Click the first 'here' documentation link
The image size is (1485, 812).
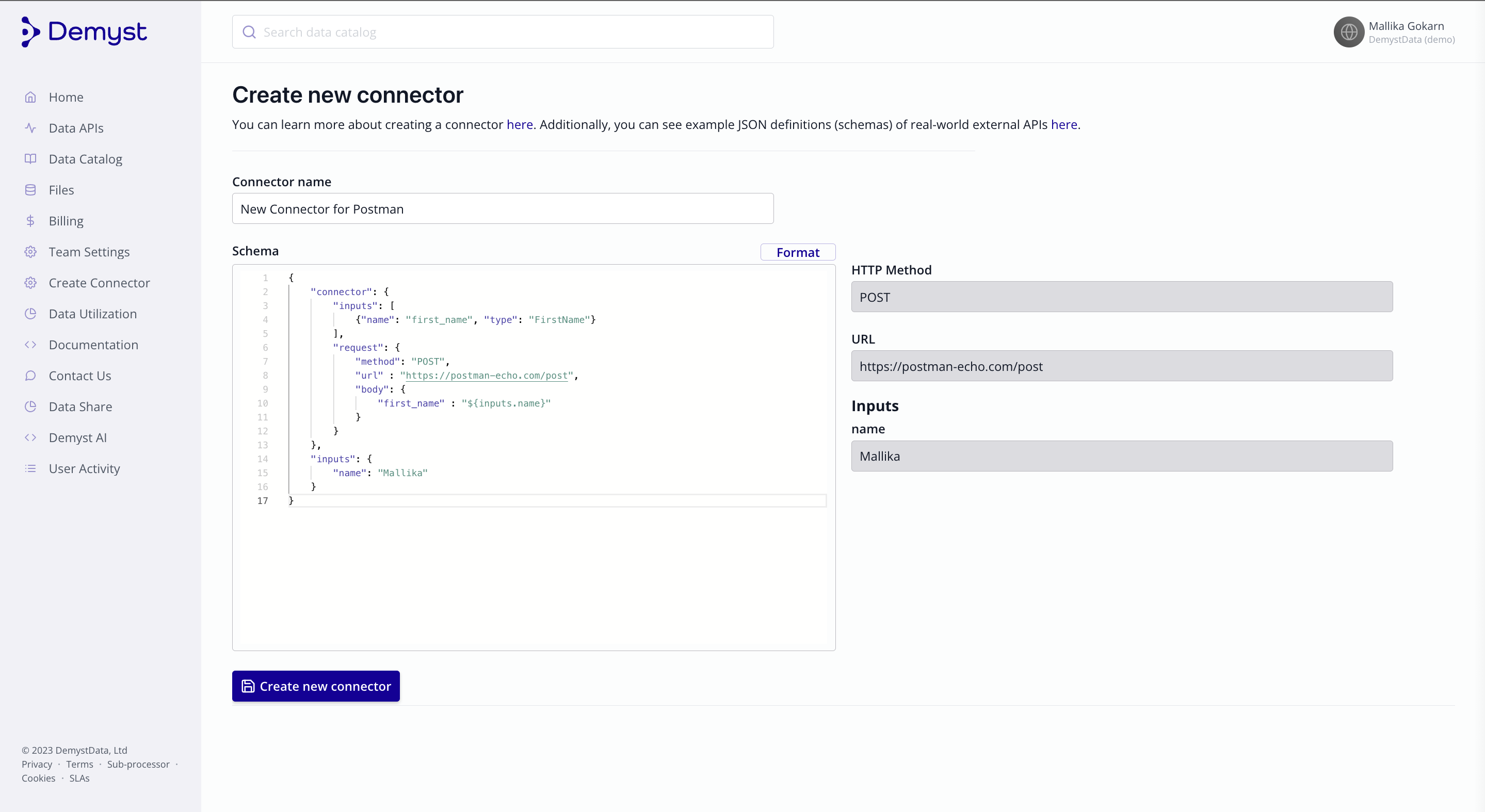pyautogui.click(x=520, y=124)
